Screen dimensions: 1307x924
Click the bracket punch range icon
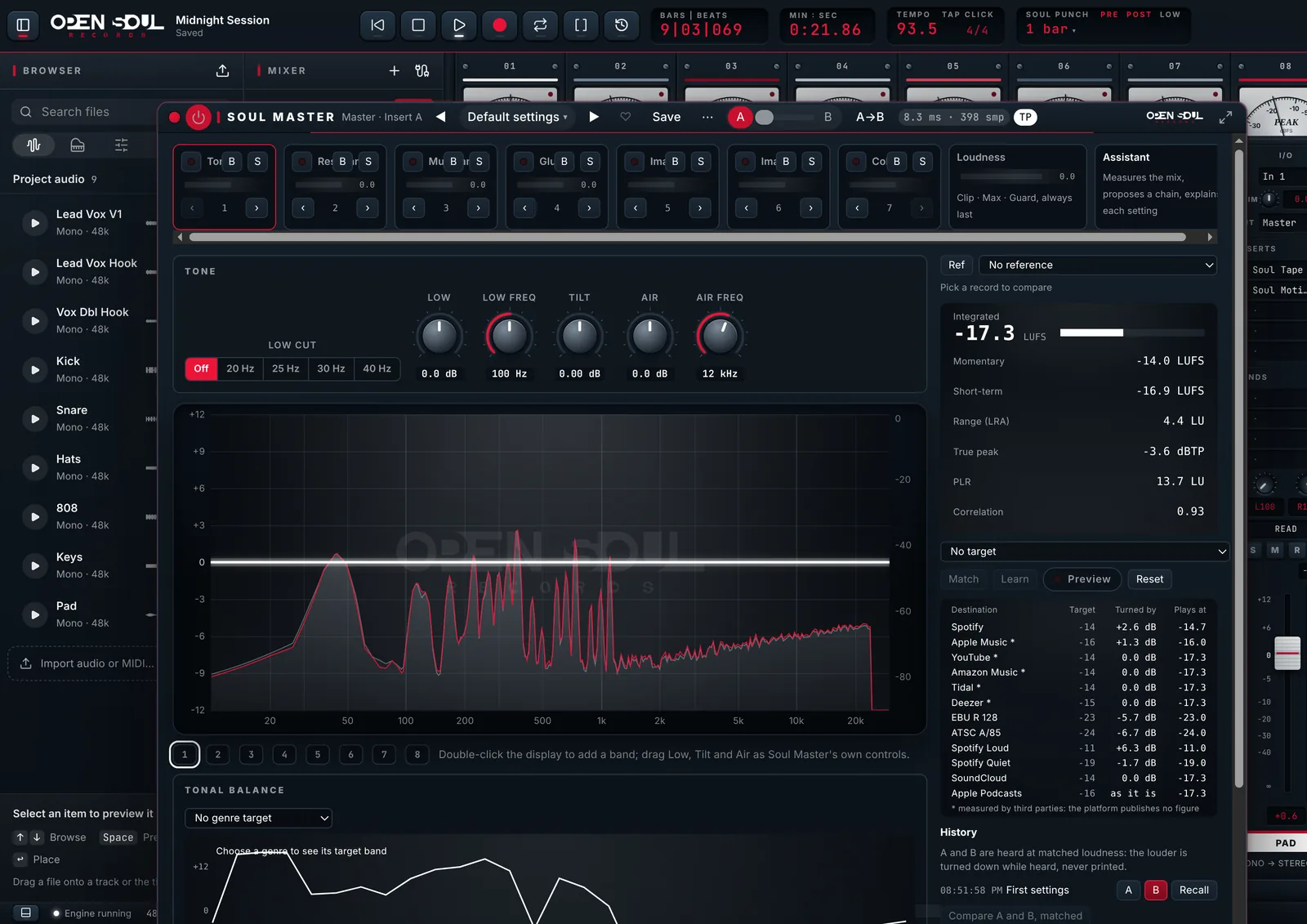click(x=581, y=25)
